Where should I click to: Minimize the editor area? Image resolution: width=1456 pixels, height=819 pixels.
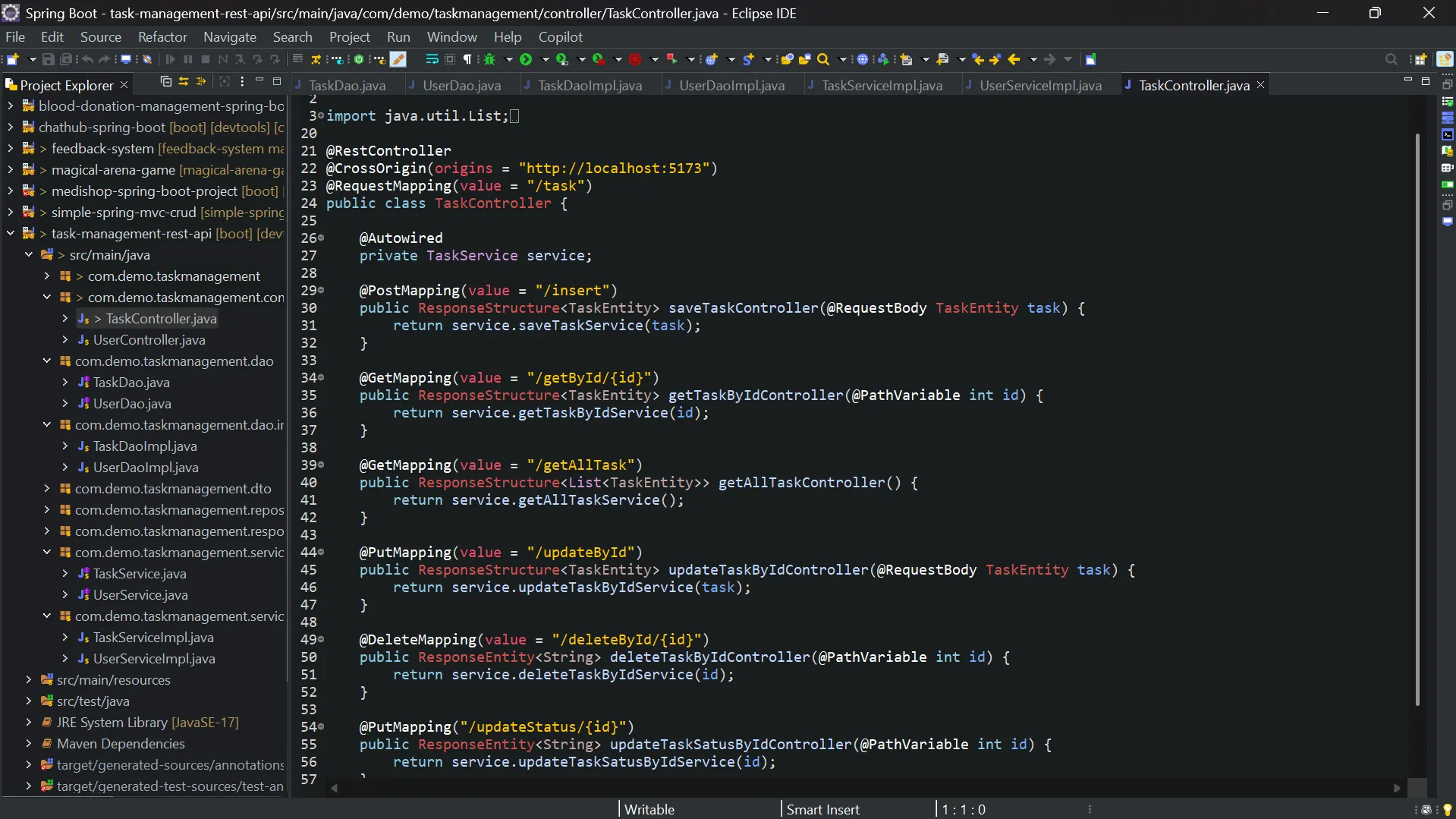1408,80
